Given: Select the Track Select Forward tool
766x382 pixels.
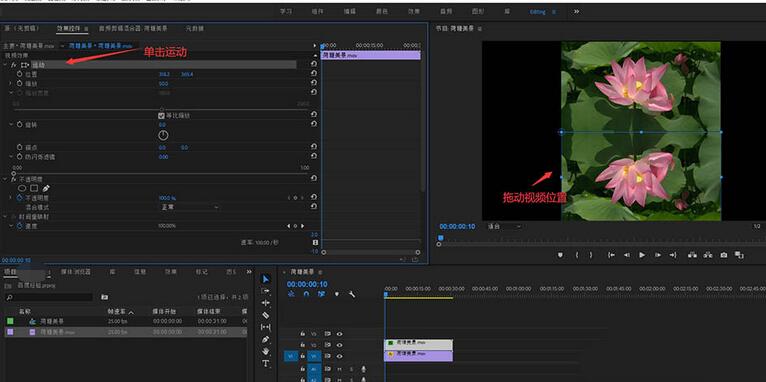Looking at the screenshot, I should tap(265, 291).
